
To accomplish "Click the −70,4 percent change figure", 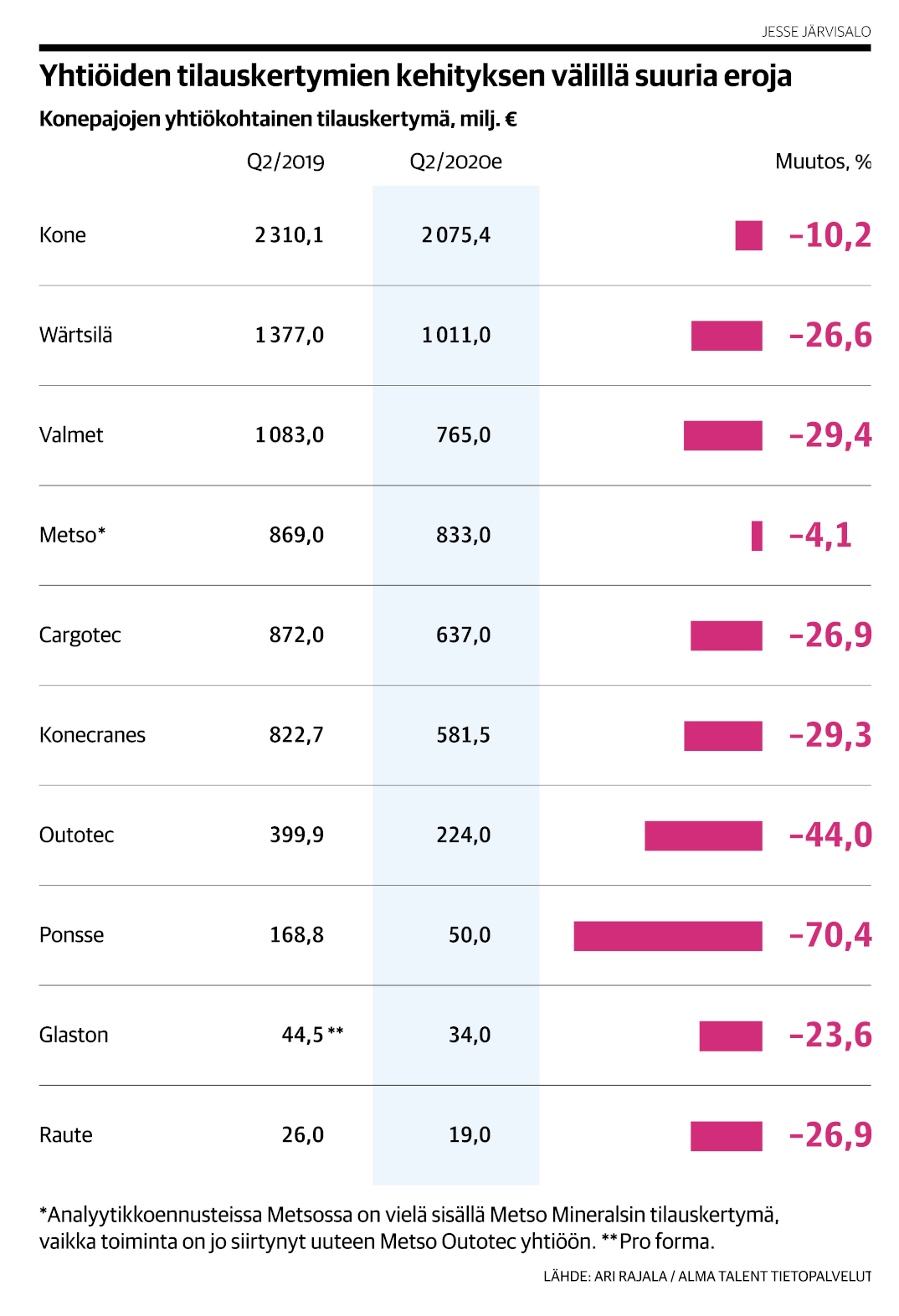I will pos(830,935).
